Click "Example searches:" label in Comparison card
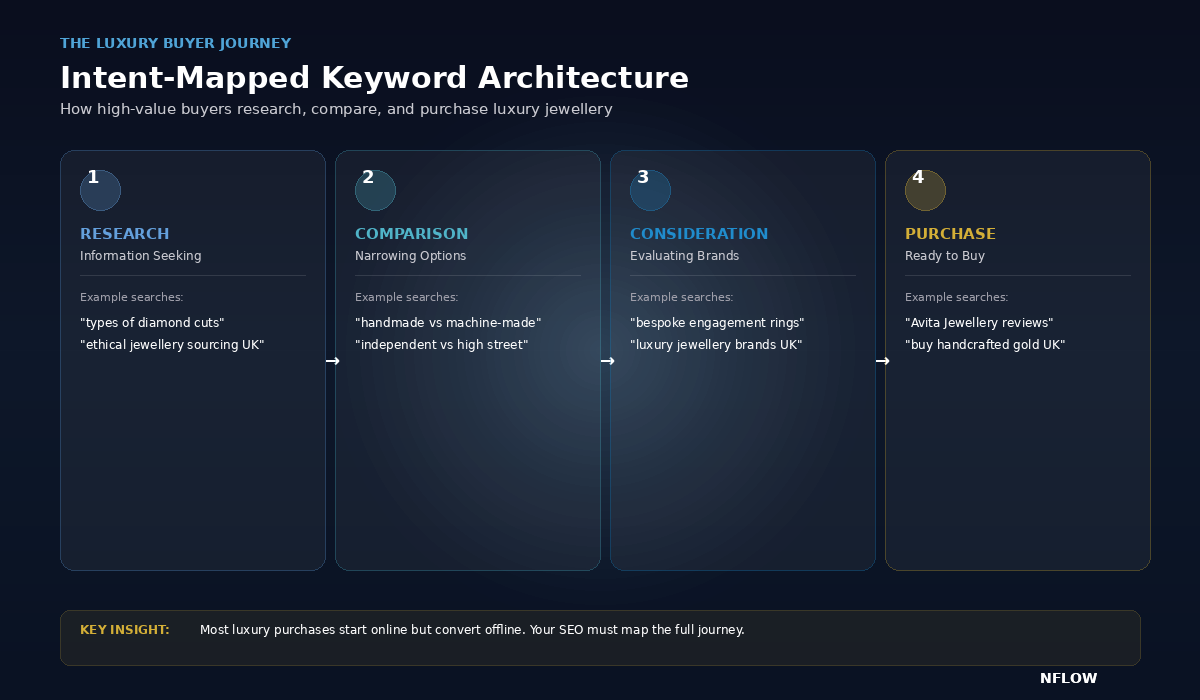The image size is (1200, 700). click(x=407, y=297)
